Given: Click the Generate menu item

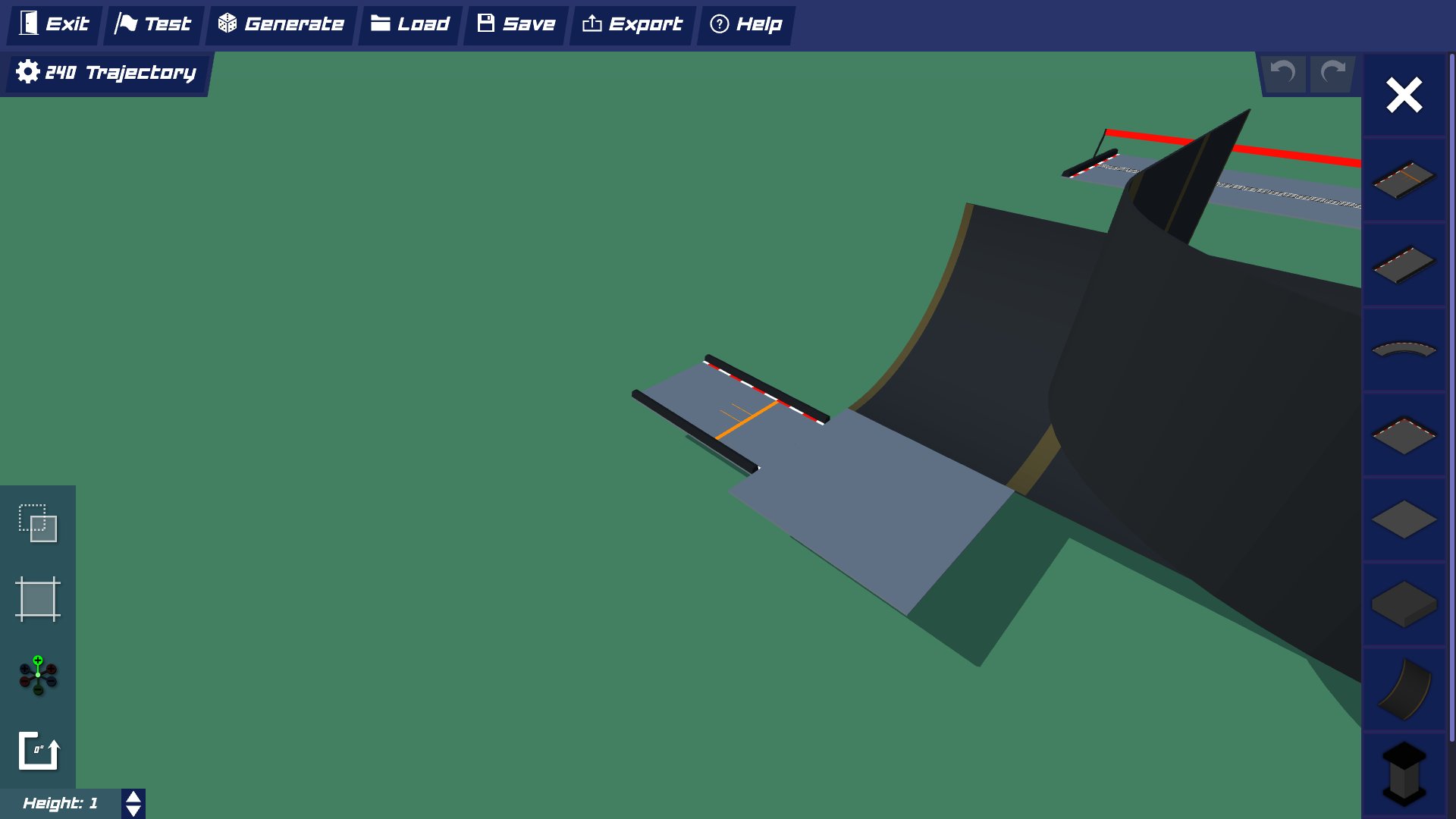Looking at the screenshot, I should pos(281,24).
